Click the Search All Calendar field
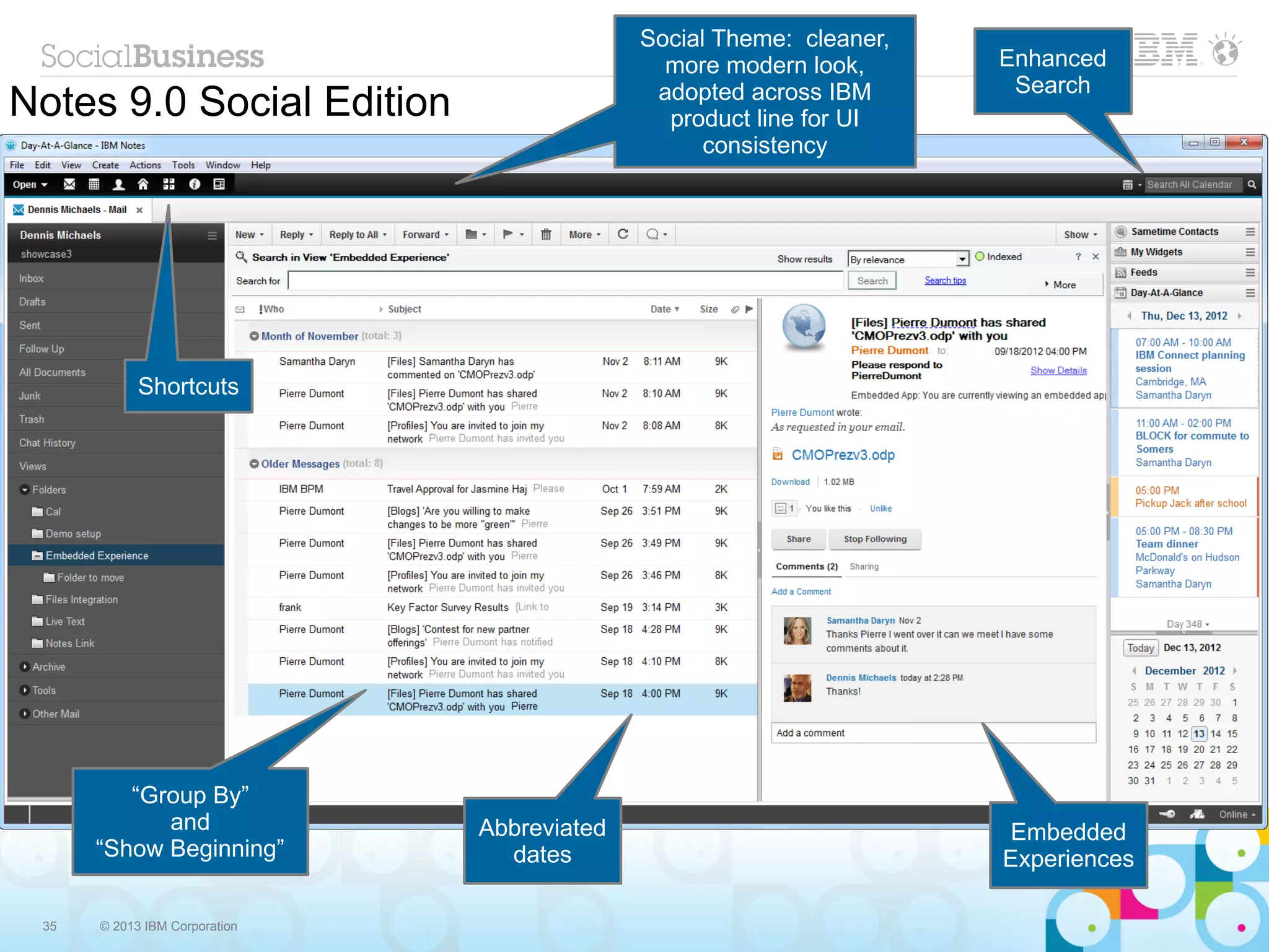 [x=1193, y=185]
